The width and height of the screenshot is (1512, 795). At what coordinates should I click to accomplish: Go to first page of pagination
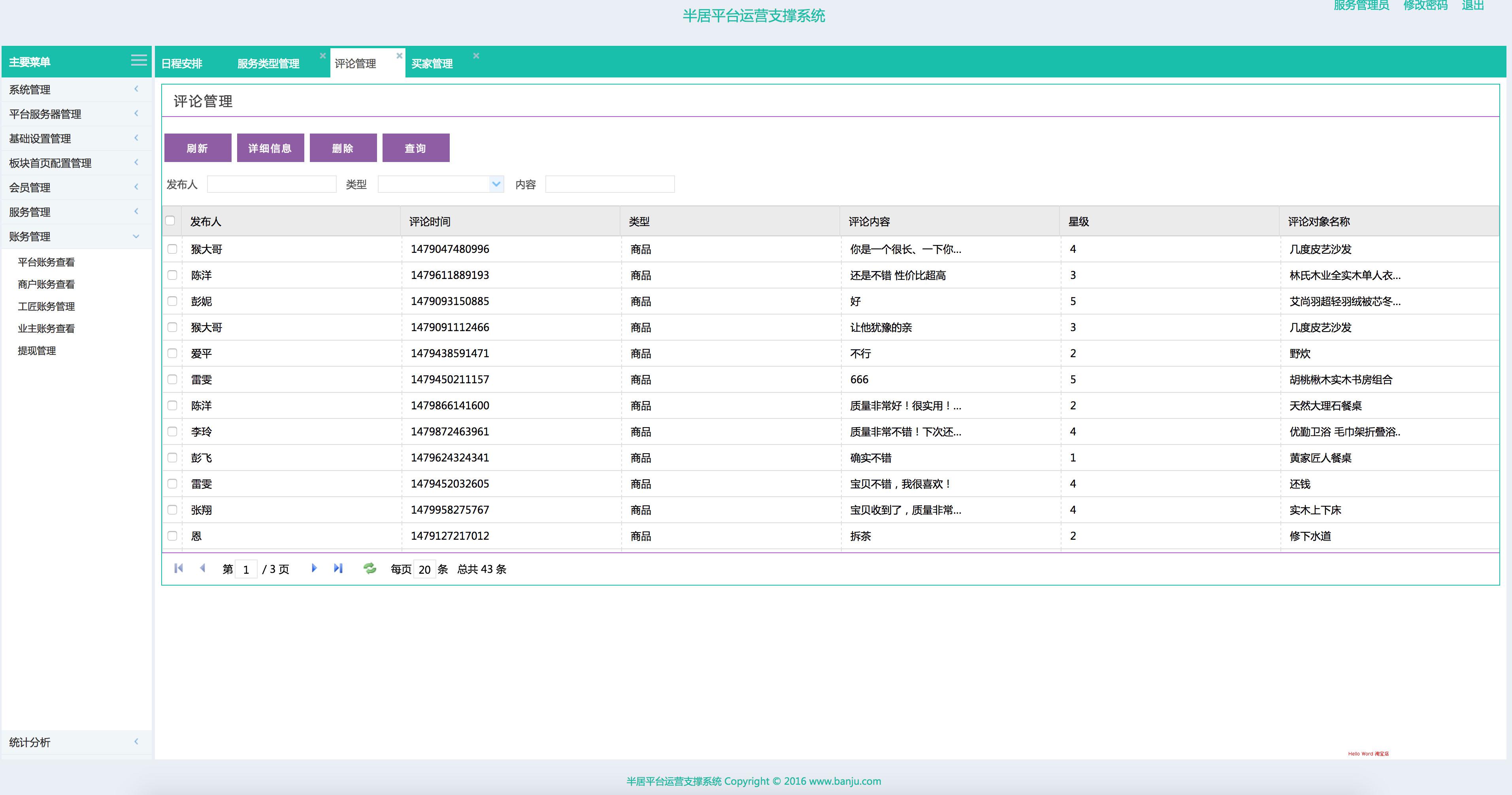tap(179, 568)
